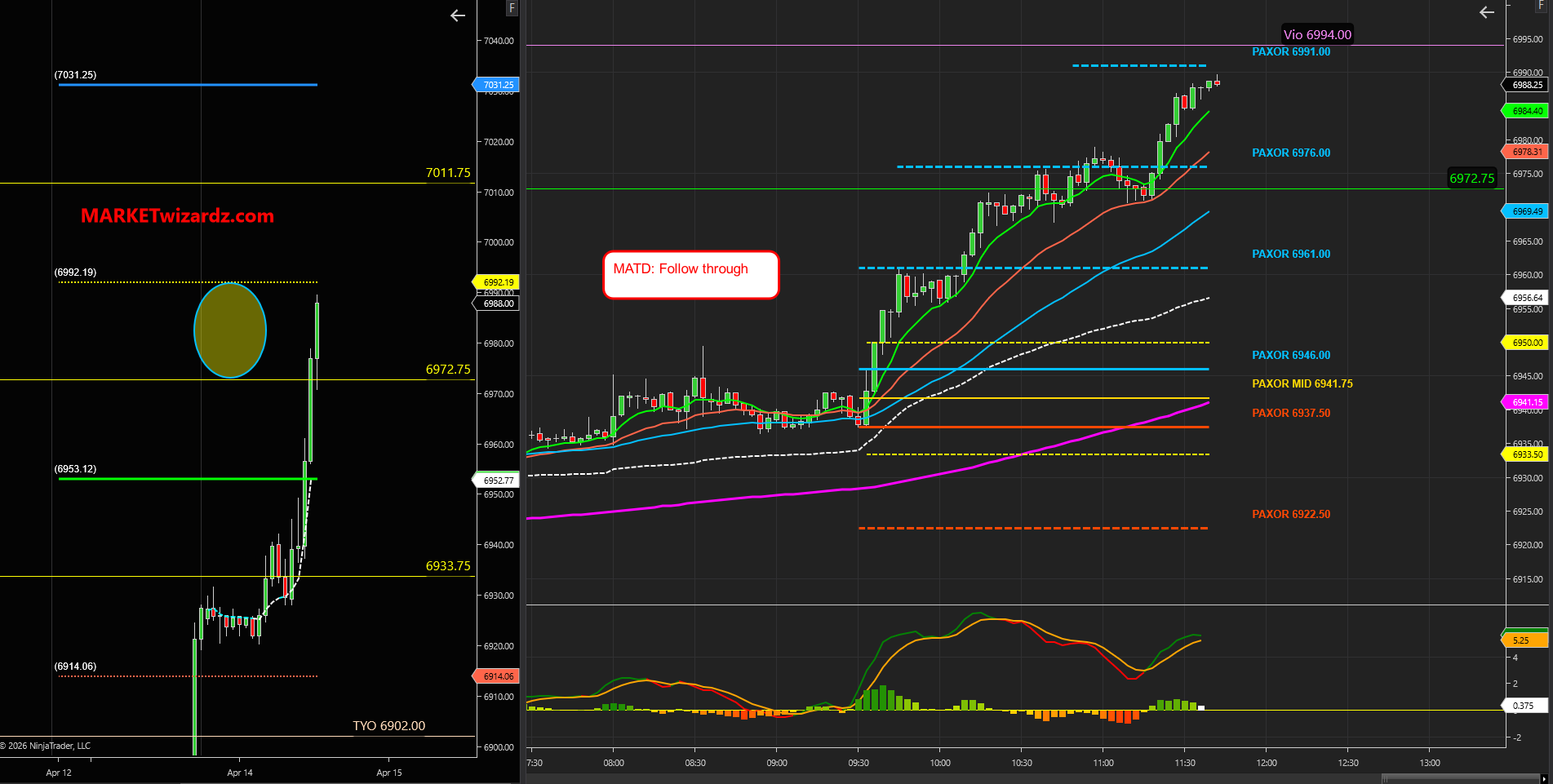Click the 6988.25 current price marker
This screenshot has height=784, width=1553.
[x=1526, y=85]
